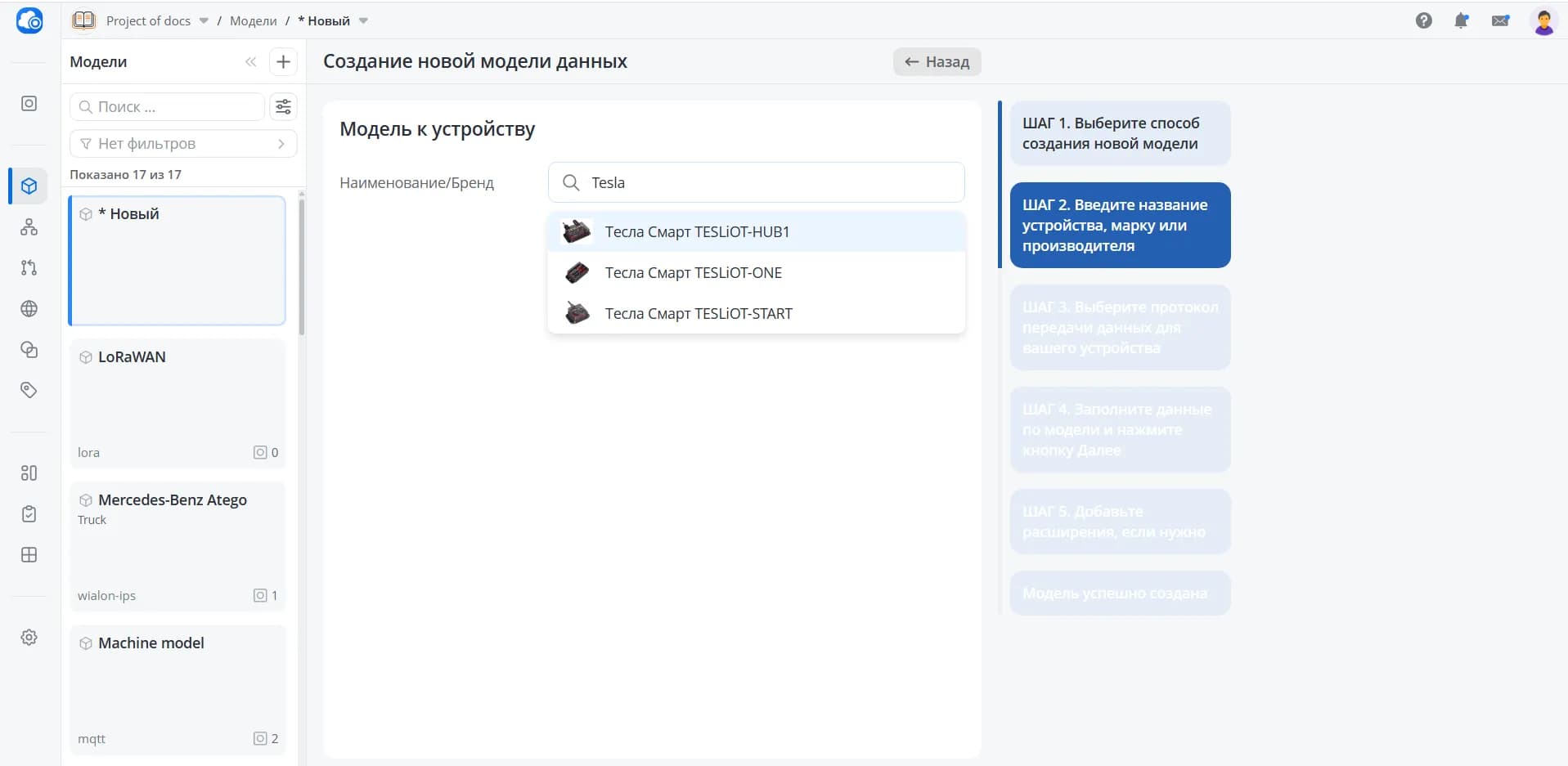Open settings gear in left sidebar
This screenshot has width=1568, height=766.
(x=29, y=637)
